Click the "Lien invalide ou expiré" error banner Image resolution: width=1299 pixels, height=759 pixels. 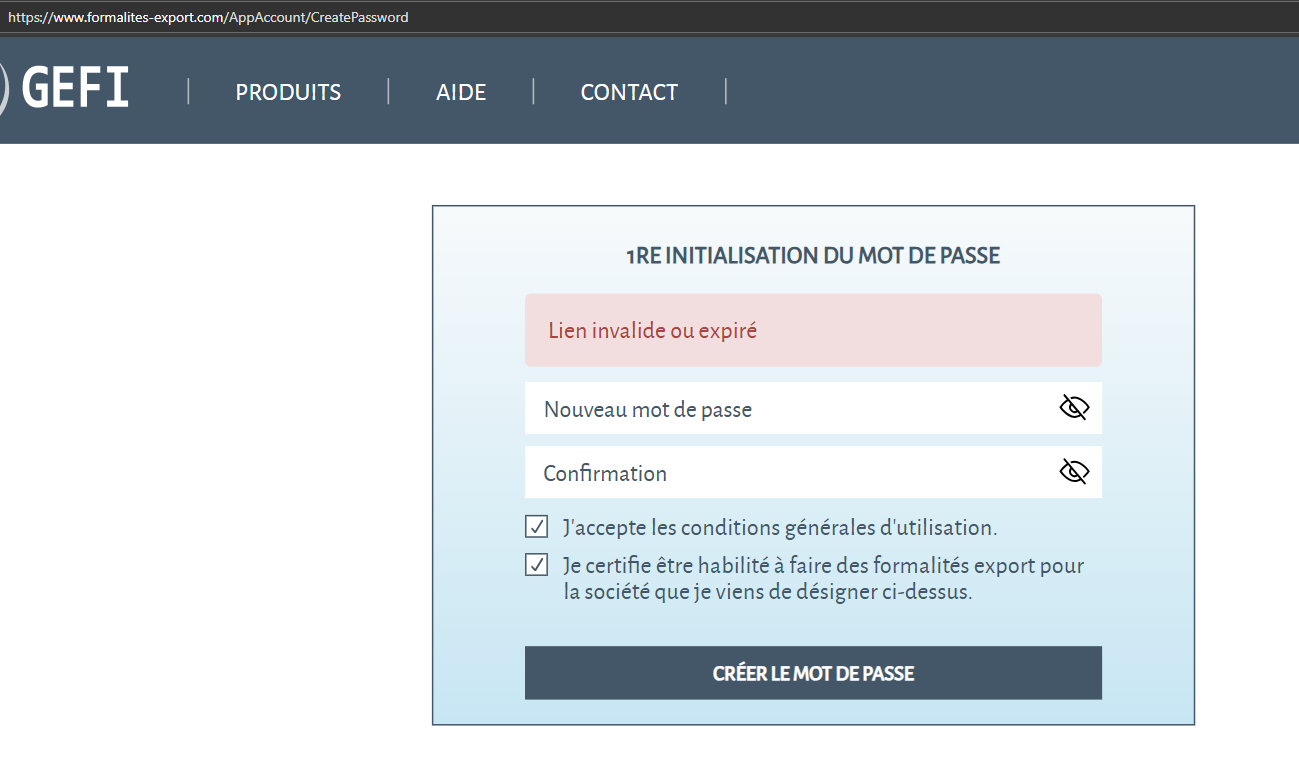tap(812, 330)
